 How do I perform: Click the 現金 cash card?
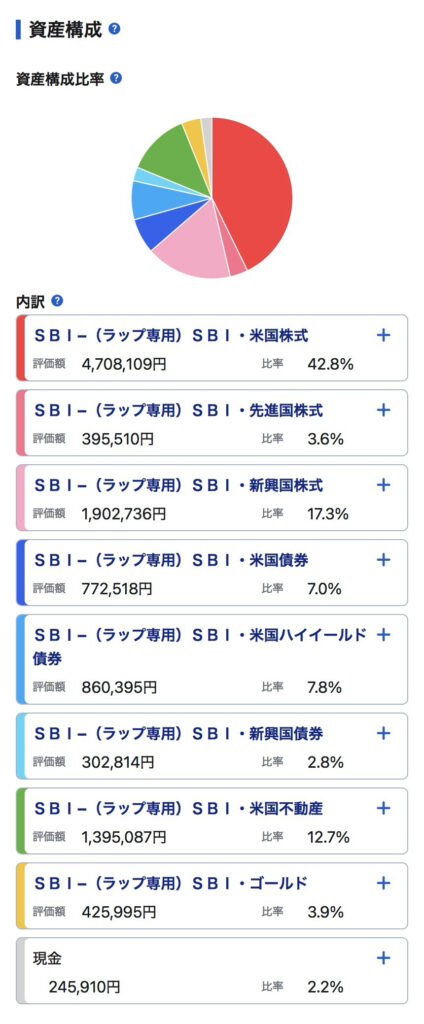[212, 971]
